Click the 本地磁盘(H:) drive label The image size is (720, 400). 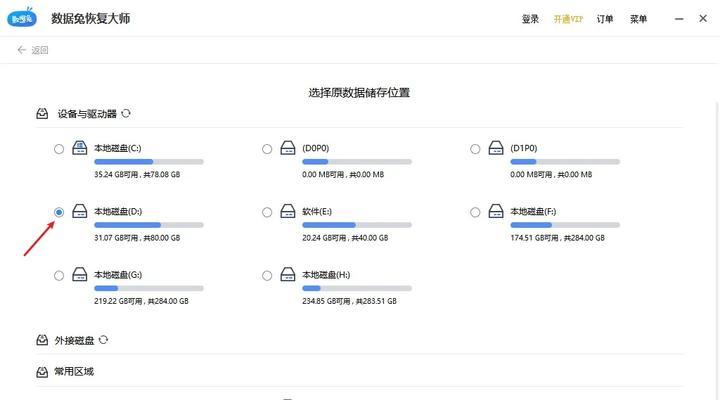pyautogui.click(x=326, y=275)
